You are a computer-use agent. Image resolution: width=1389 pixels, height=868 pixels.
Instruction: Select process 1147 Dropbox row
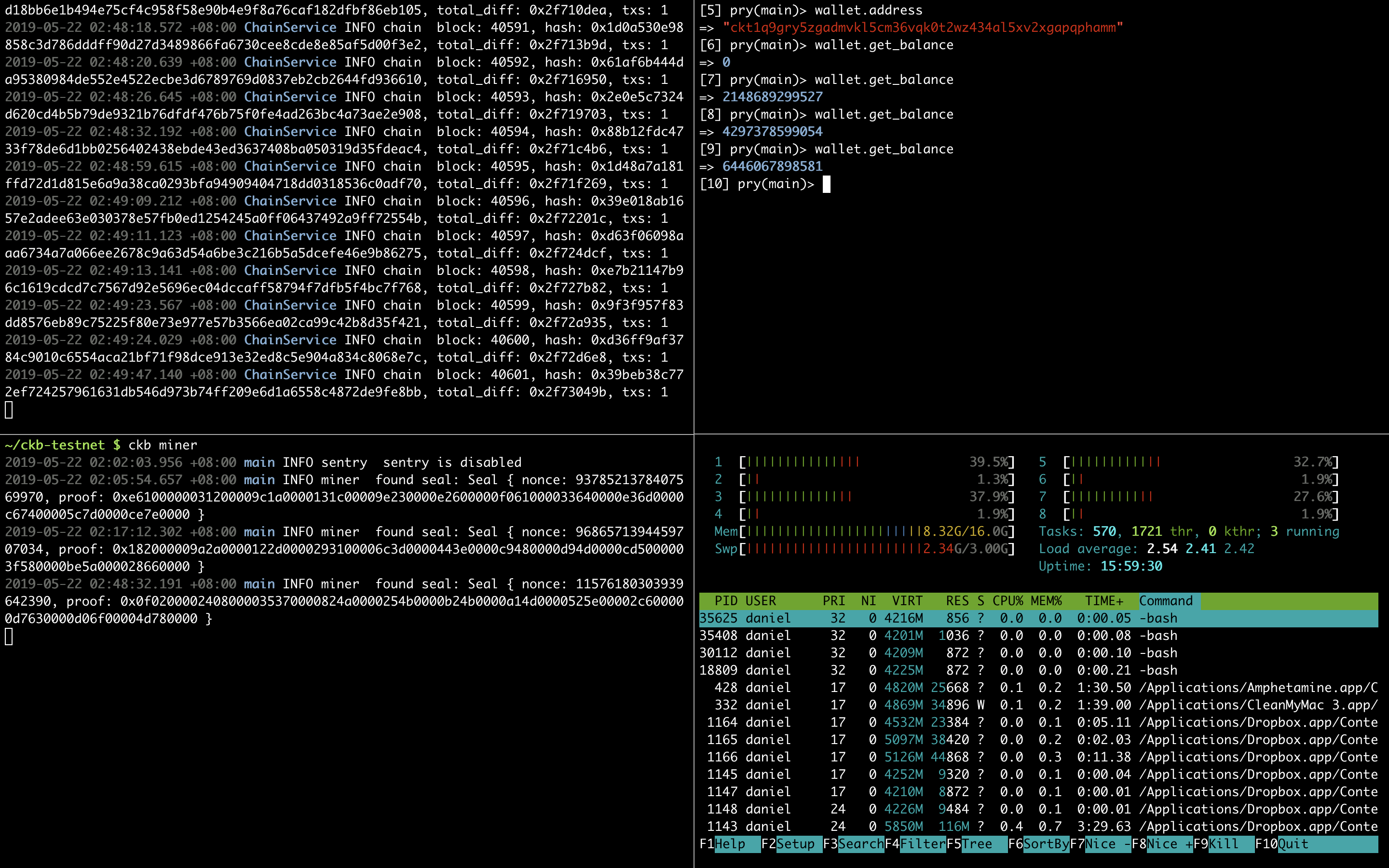pos(1038,792)
